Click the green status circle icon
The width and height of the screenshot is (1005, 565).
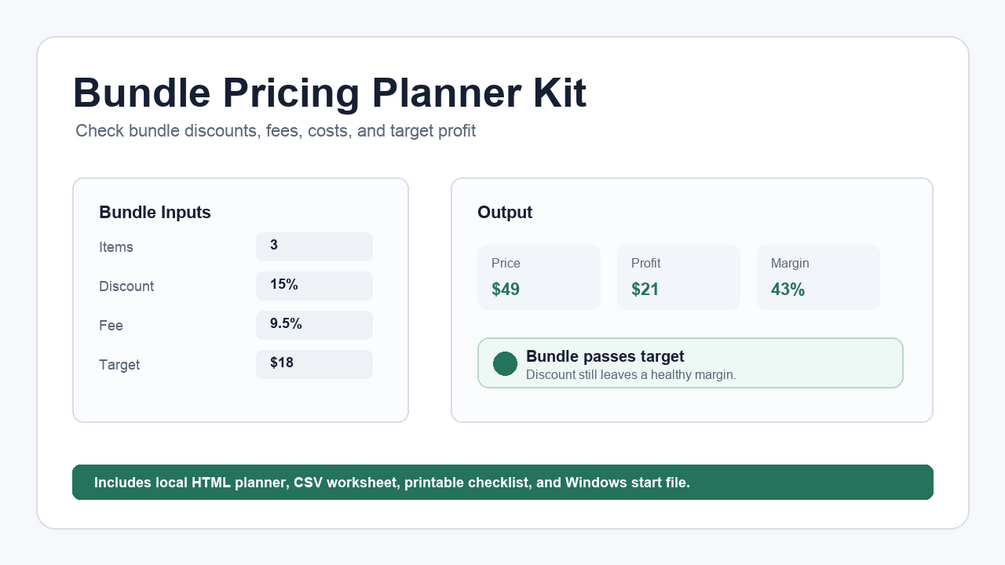(505, 364)
